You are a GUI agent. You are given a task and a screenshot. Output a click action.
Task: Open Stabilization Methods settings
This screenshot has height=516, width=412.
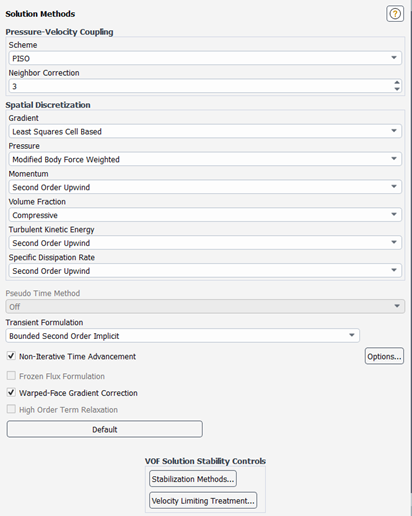pyautogui.click(x=193, y=479)
